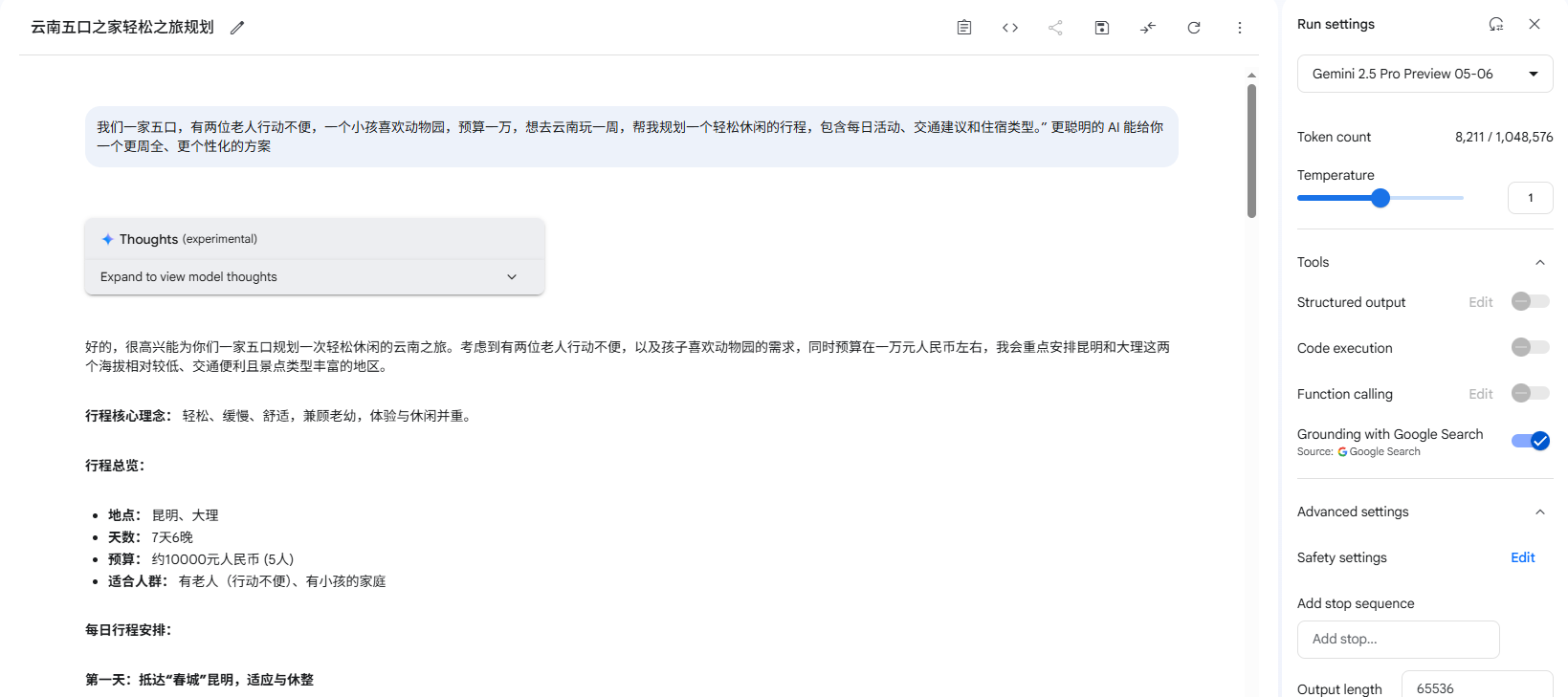1568x697 pixels.
Task: Click the reset run settings icon
Action: point(1496,24)
